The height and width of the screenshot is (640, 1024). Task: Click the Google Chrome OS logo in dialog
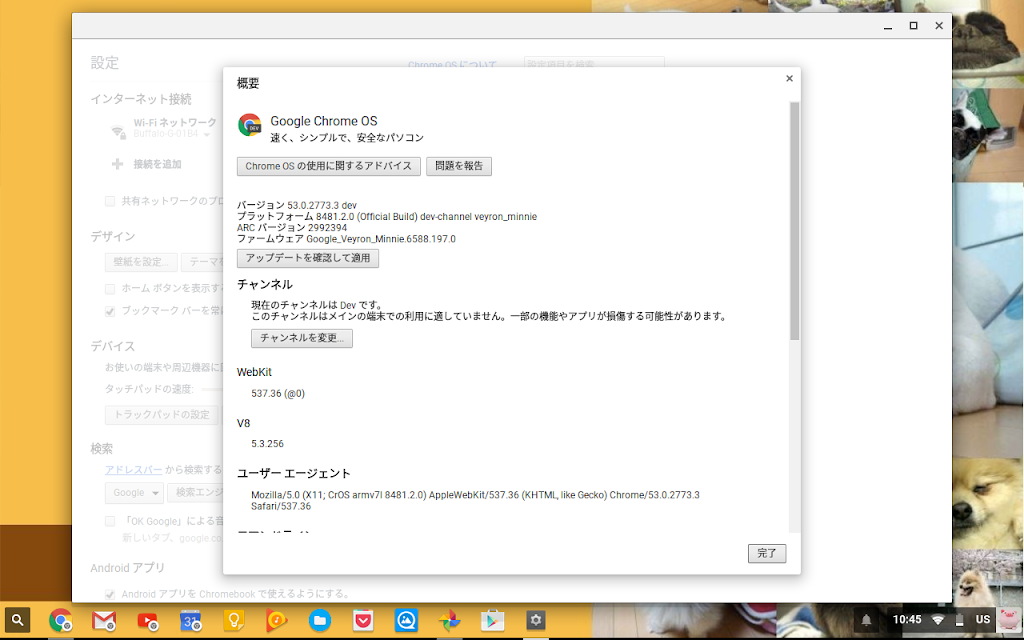click(249, 125)
